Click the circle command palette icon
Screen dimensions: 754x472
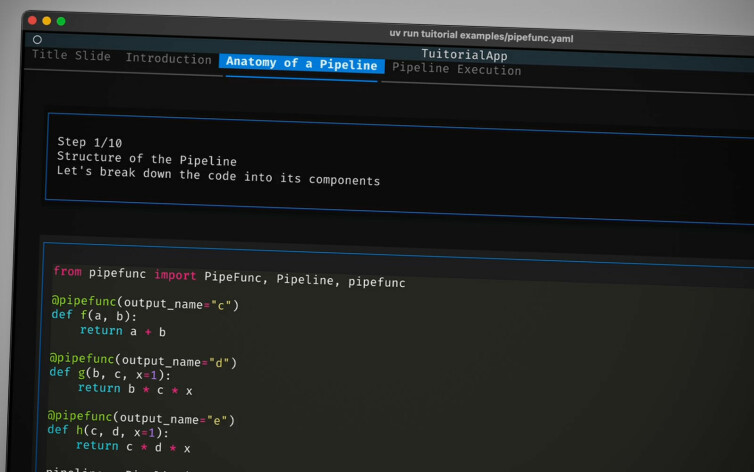[37, 39]
